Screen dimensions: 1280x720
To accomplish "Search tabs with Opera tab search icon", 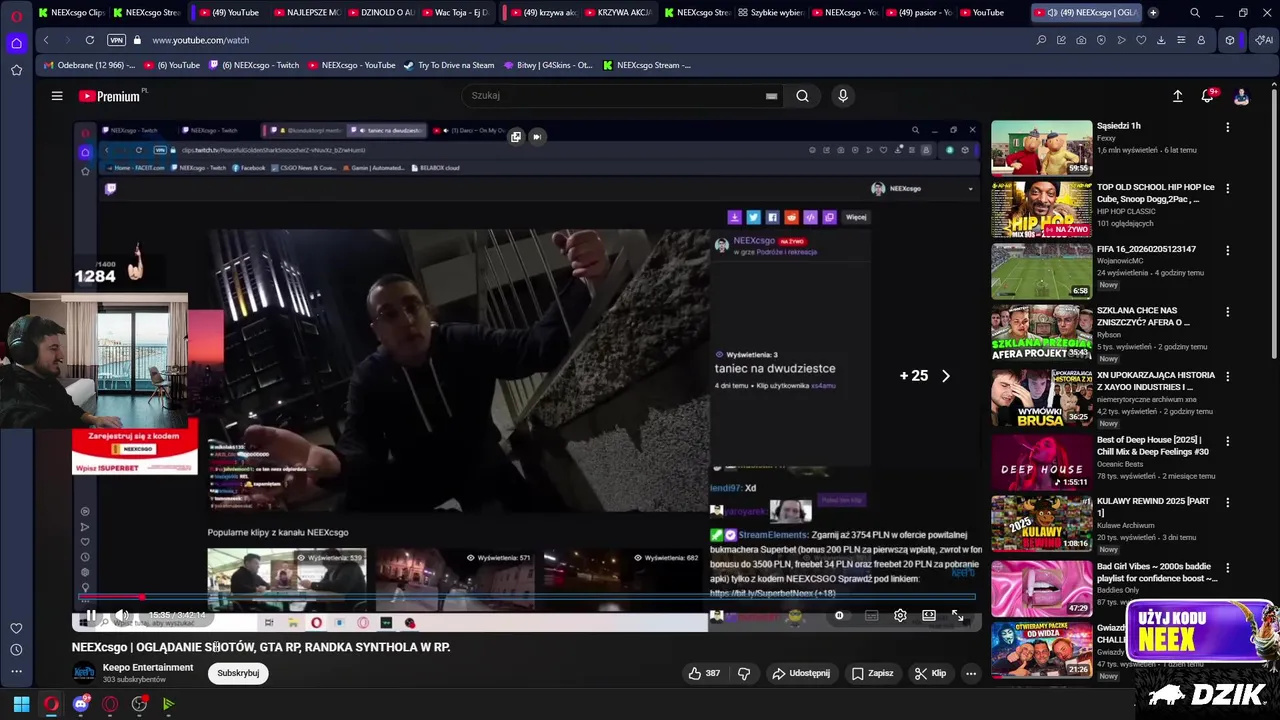I will click(1195, 13).
